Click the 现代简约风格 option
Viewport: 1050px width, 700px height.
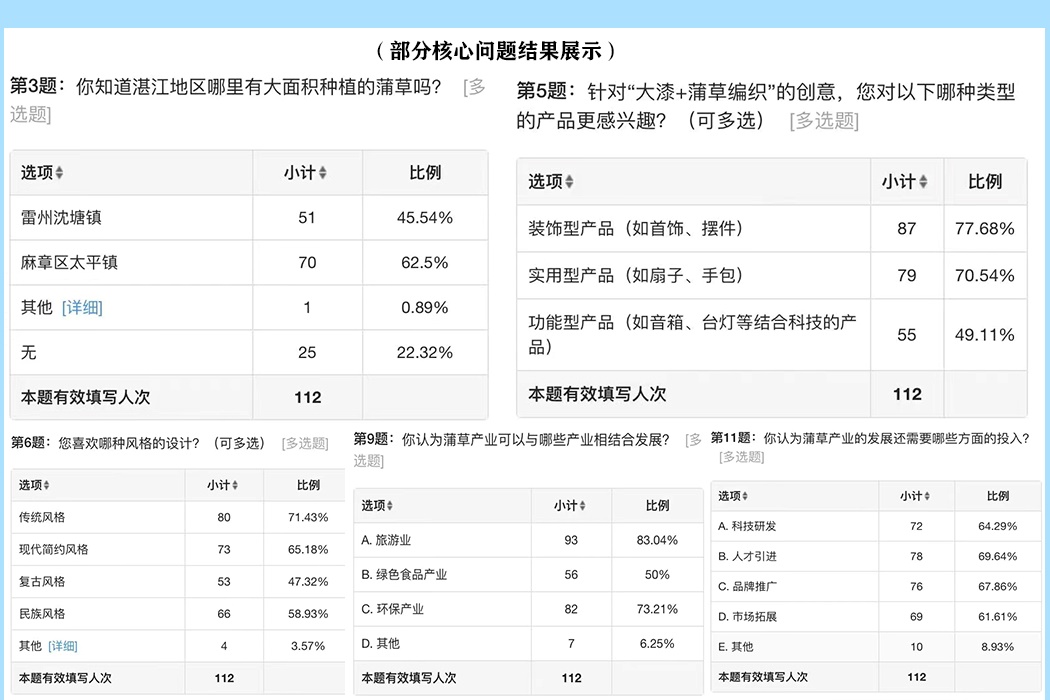(54, 549)
